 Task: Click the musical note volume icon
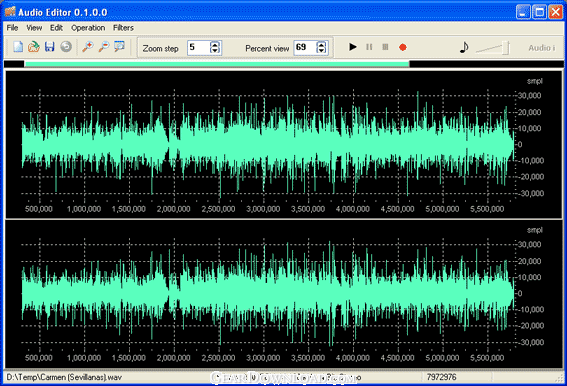[464, 47]
